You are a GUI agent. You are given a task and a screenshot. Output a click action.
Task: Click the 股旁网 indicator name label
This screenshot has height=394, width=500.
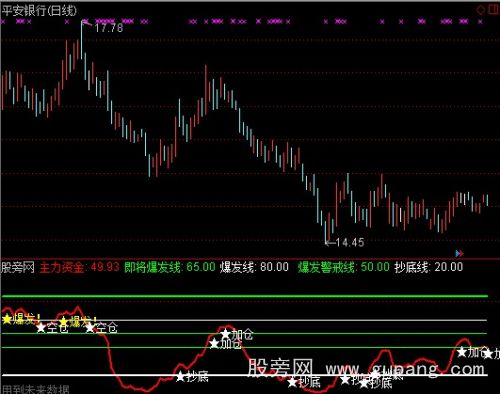point(18,267)
